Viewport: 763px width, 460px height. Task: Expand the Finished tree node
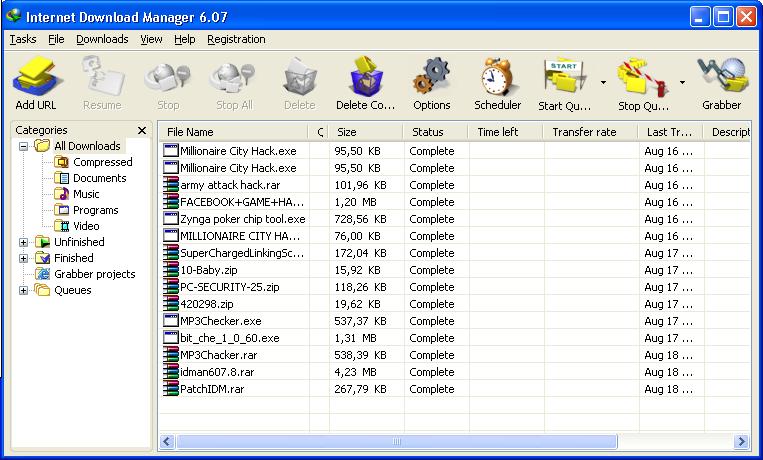pyautogui.click(x=23, y=258)
